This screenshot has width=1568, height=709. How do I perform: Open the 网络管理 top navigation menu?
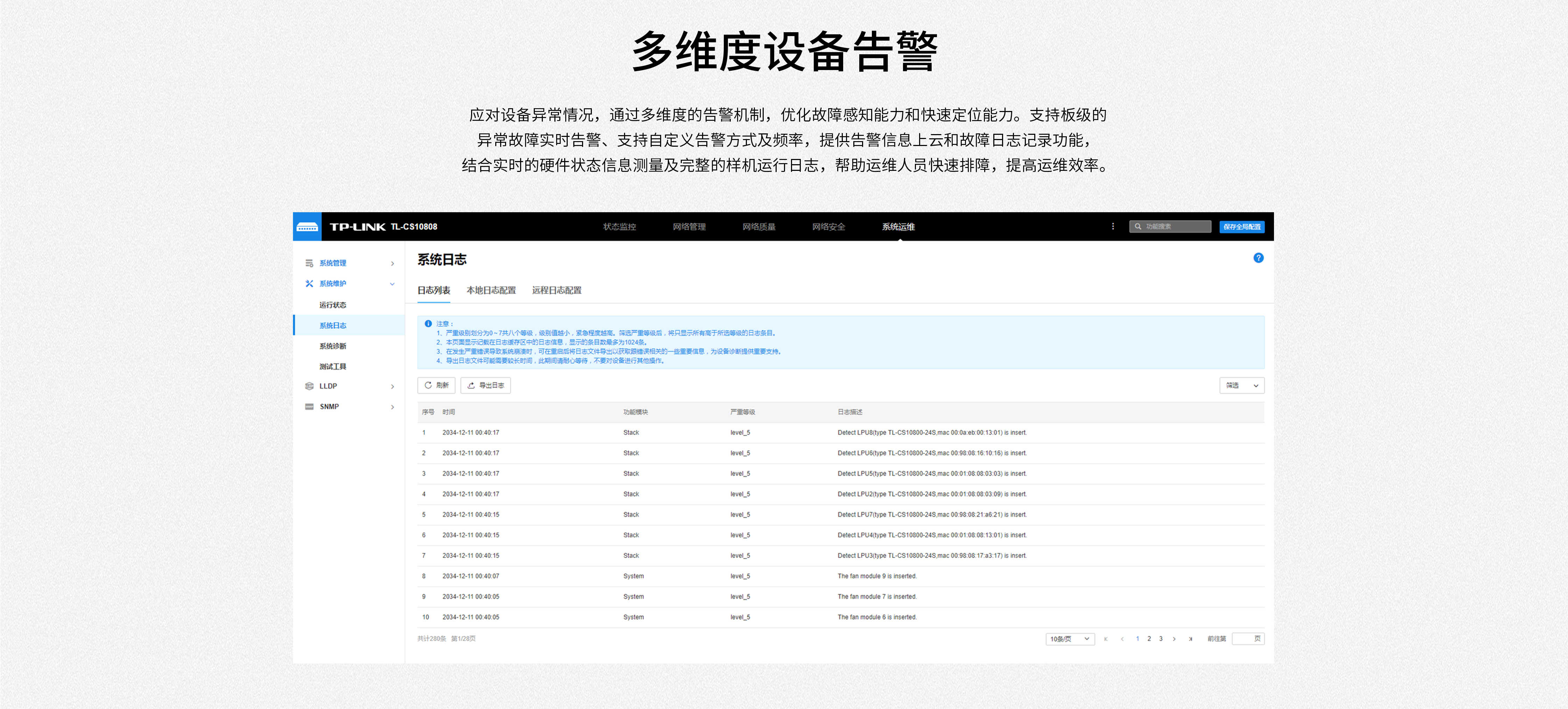click(688, 227)
